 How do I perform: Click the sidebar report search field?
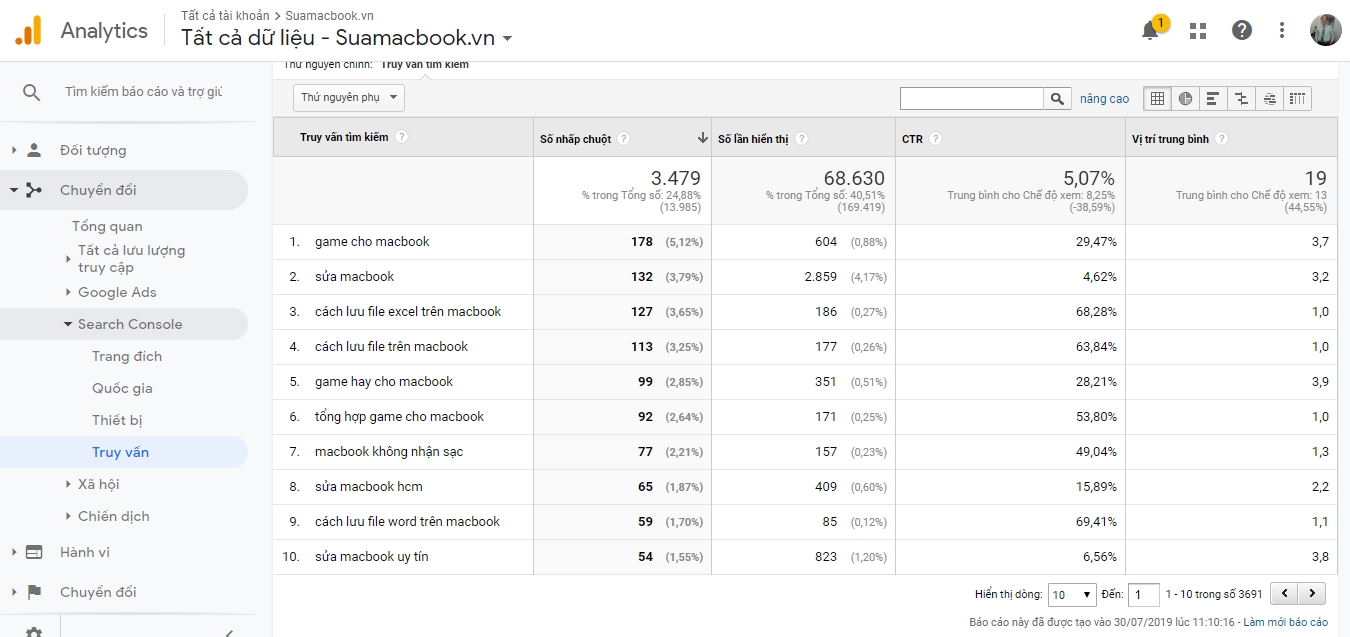coord(143,92)
